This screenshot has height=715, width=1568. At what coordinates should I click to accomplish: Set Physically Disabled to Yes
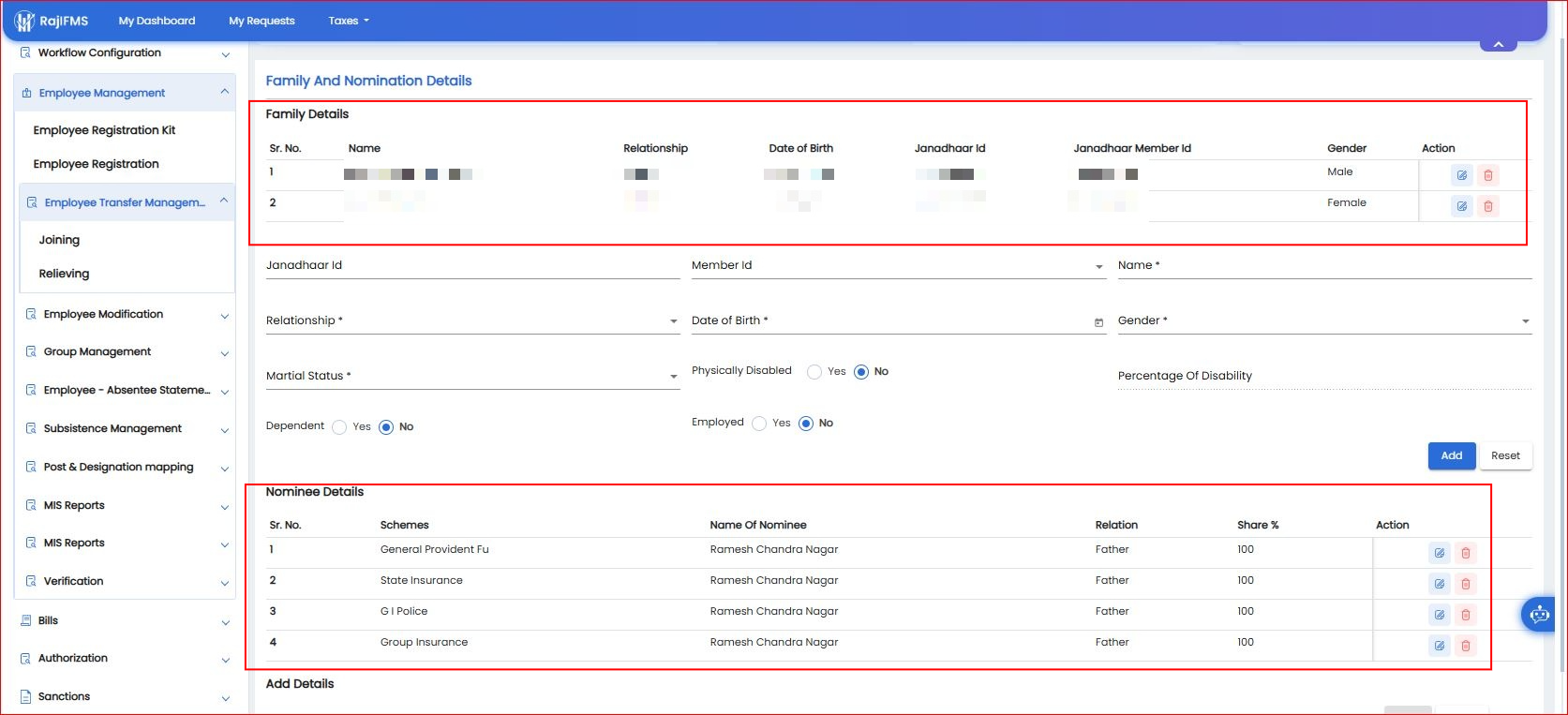[x=814, y=372]
